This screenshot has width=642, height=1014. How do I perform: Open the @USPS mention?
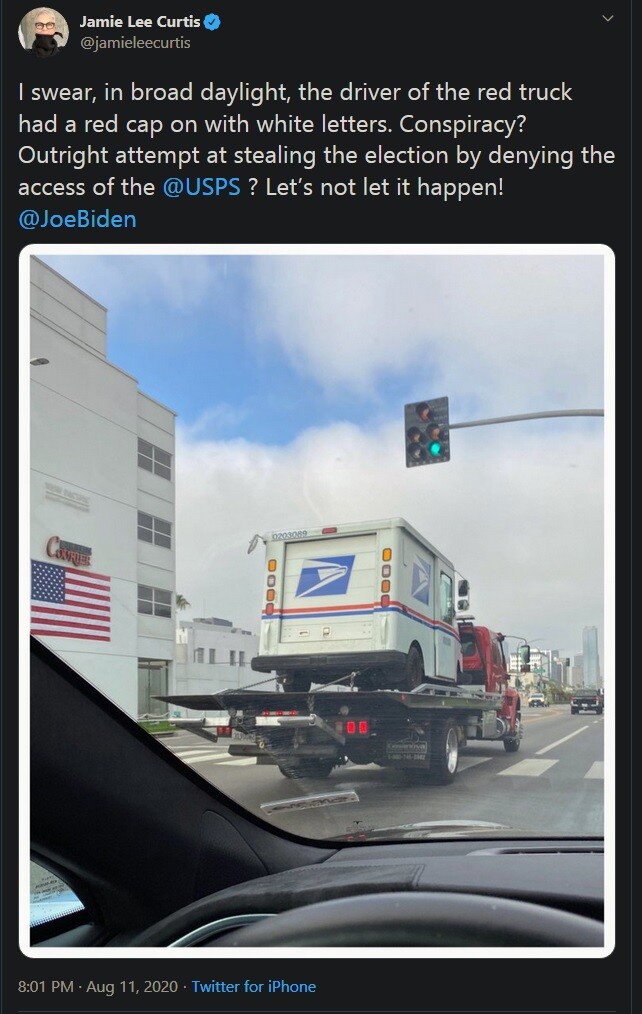coord(201,188)
